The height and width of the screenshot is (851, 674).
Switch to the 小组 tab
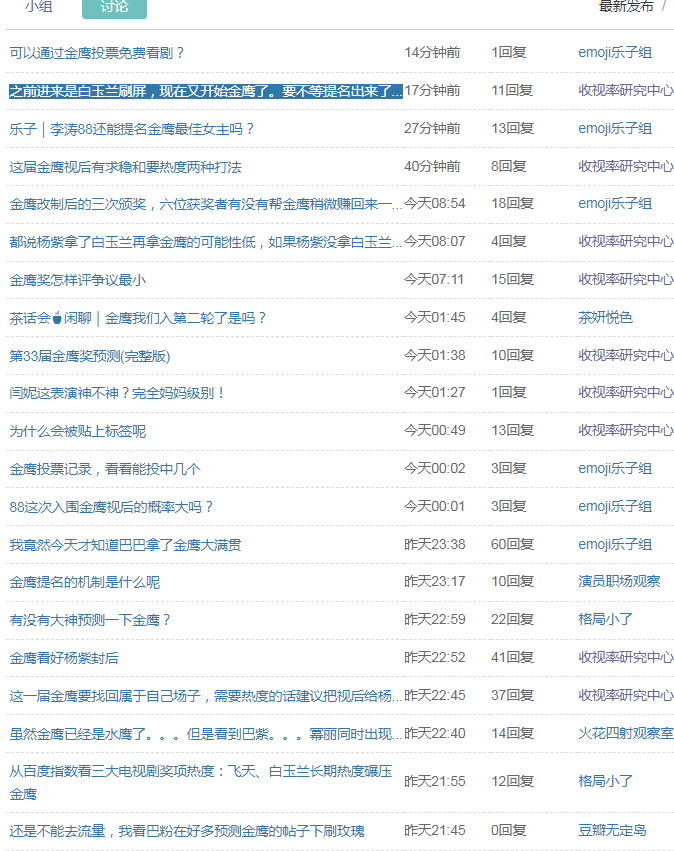pyautogui.click(x=39, y=7)
